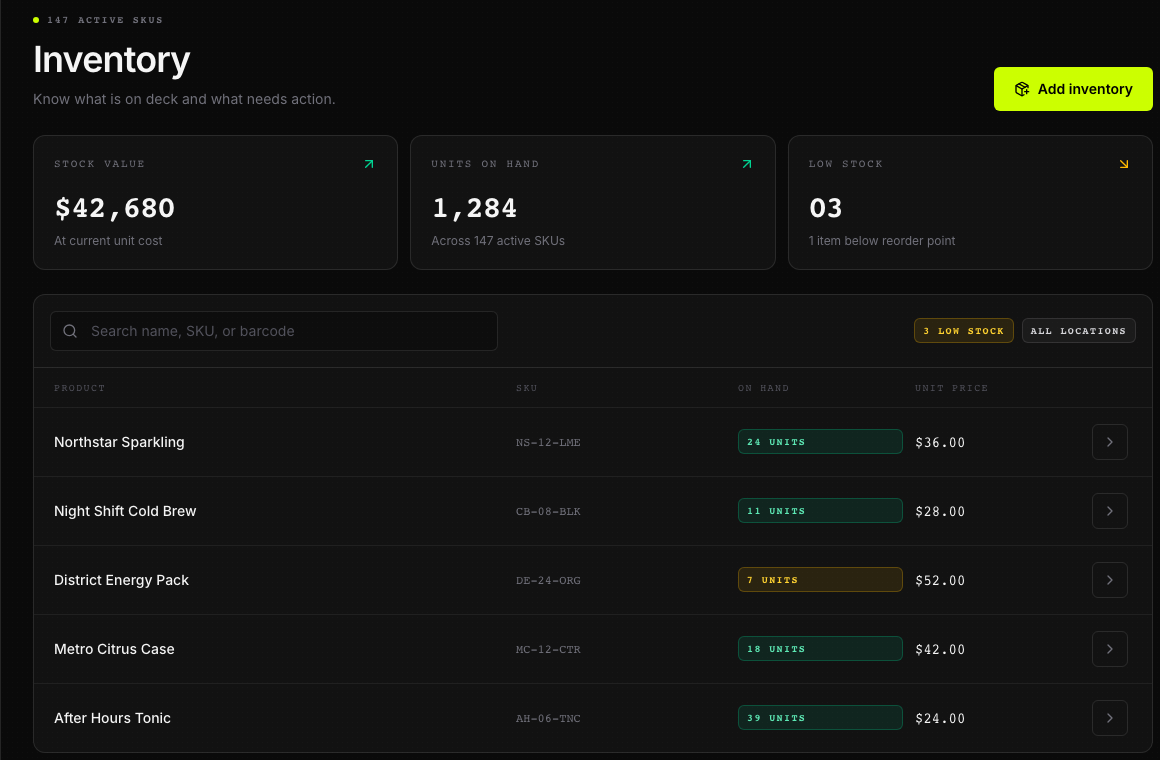Select the After Hours Tonic product name

(x=112, y=718)
